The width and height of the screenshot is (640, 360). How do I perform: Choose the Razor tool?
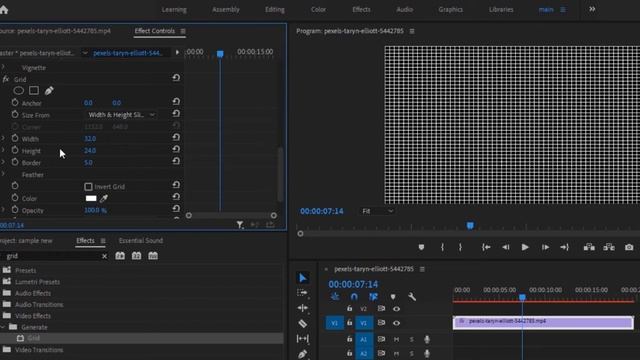(x=302, y=323)
